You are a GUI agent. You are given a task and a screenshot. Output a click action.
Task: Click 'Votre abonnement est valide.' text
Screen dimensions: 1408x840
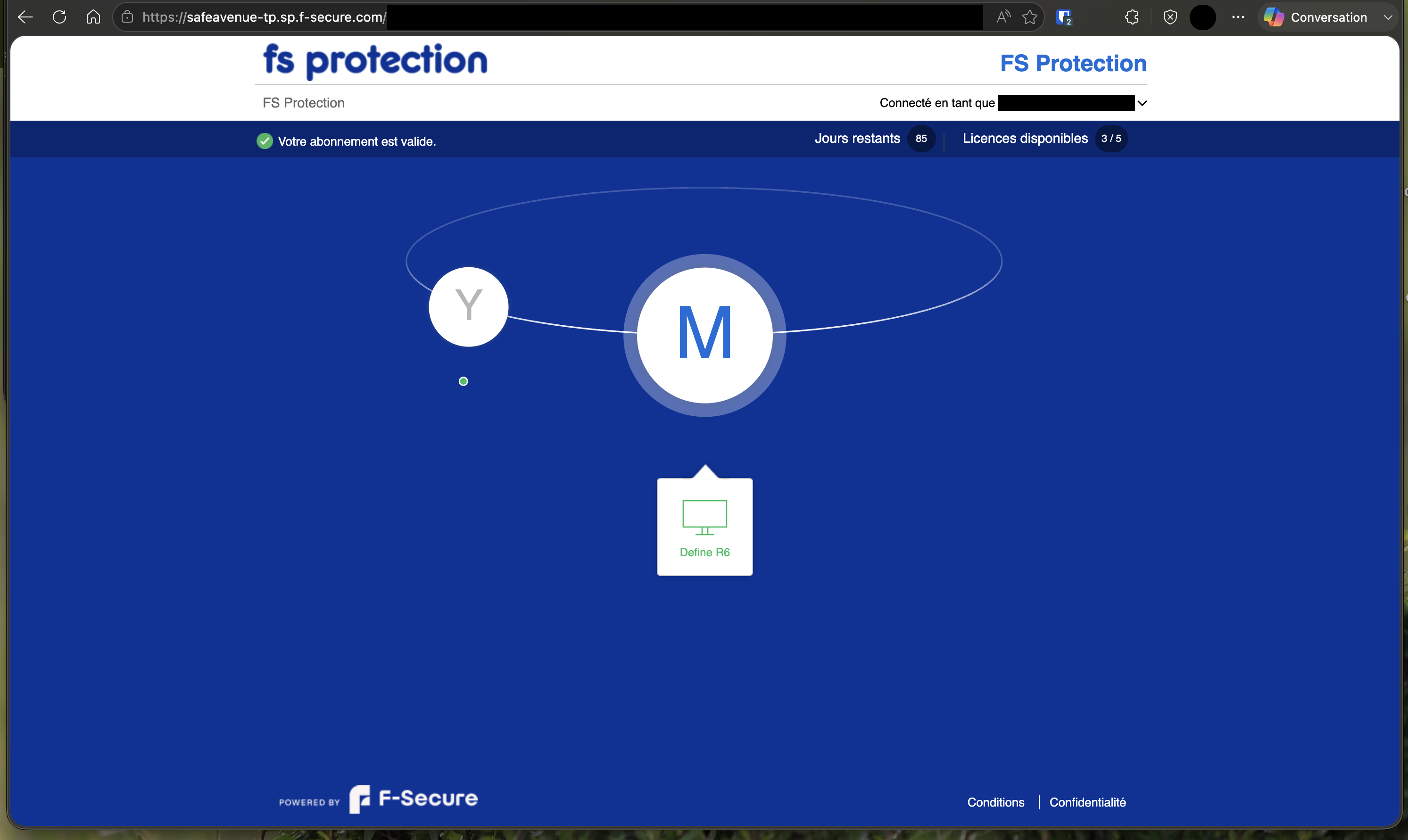click(356, 141)
